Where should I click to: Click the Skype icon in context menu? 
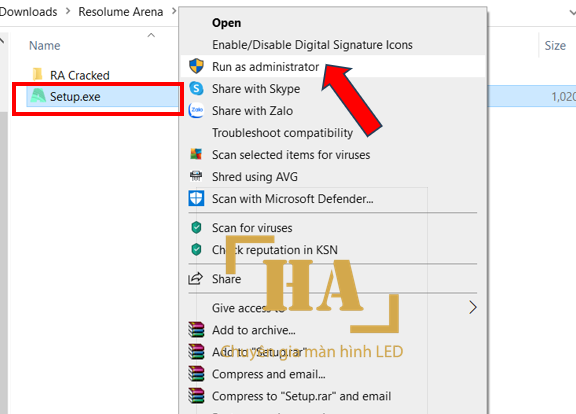pos(196,89)
